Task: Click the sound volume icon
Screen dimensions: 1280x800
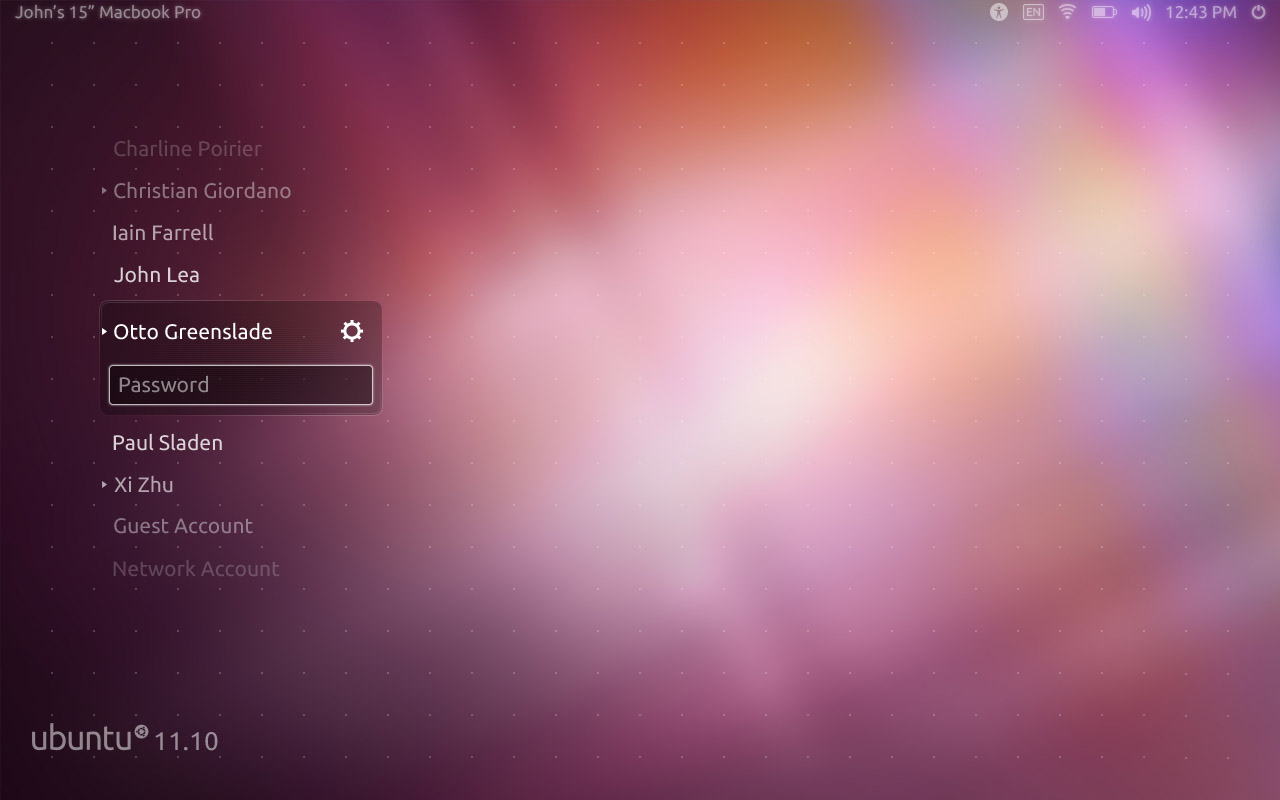Action: (1141, 12)
